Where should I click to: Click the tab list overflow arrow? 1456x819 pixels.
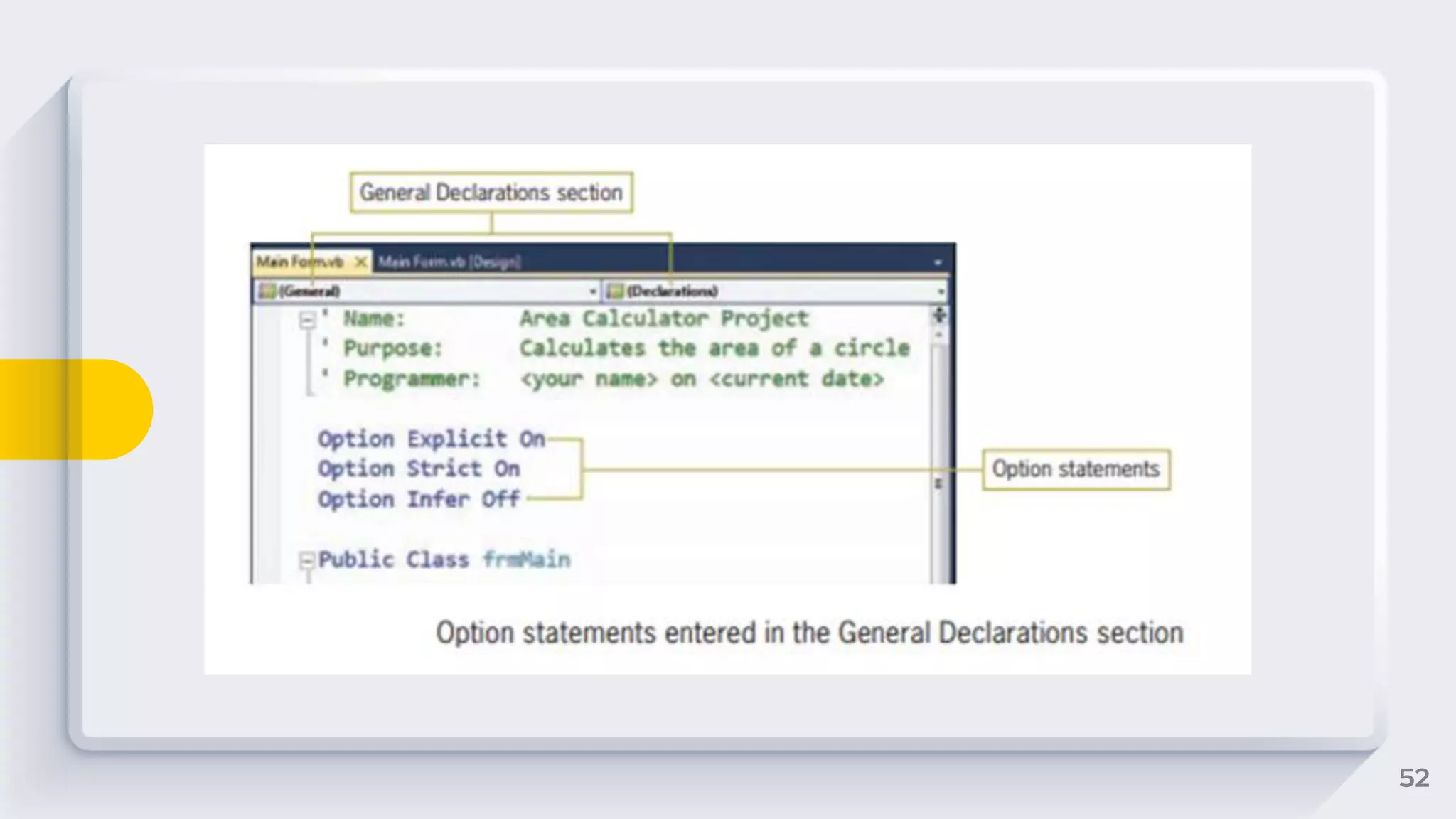938,263
